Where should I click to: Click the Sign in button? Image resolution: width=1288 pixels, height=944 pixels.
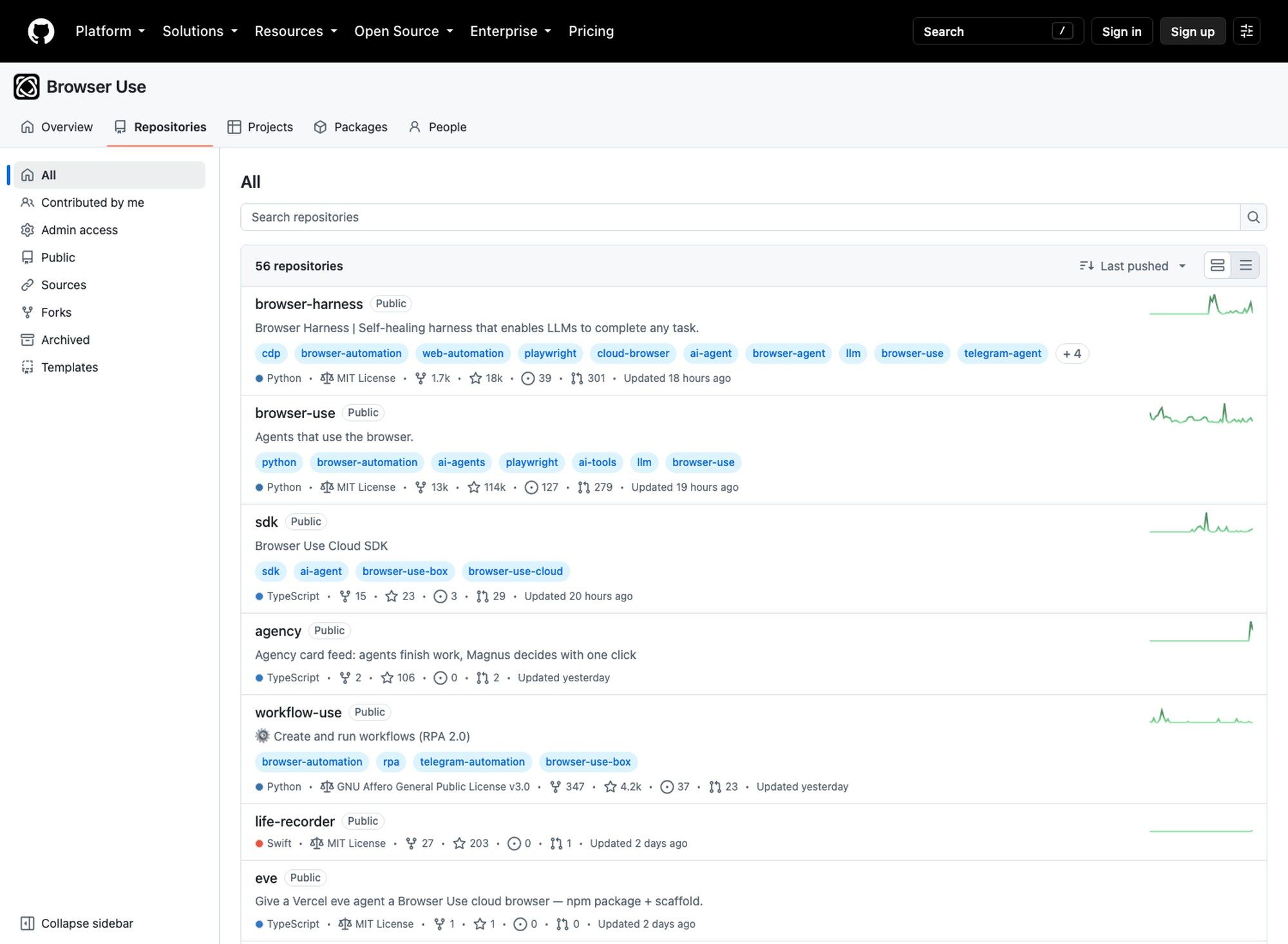click(1122, 31)
